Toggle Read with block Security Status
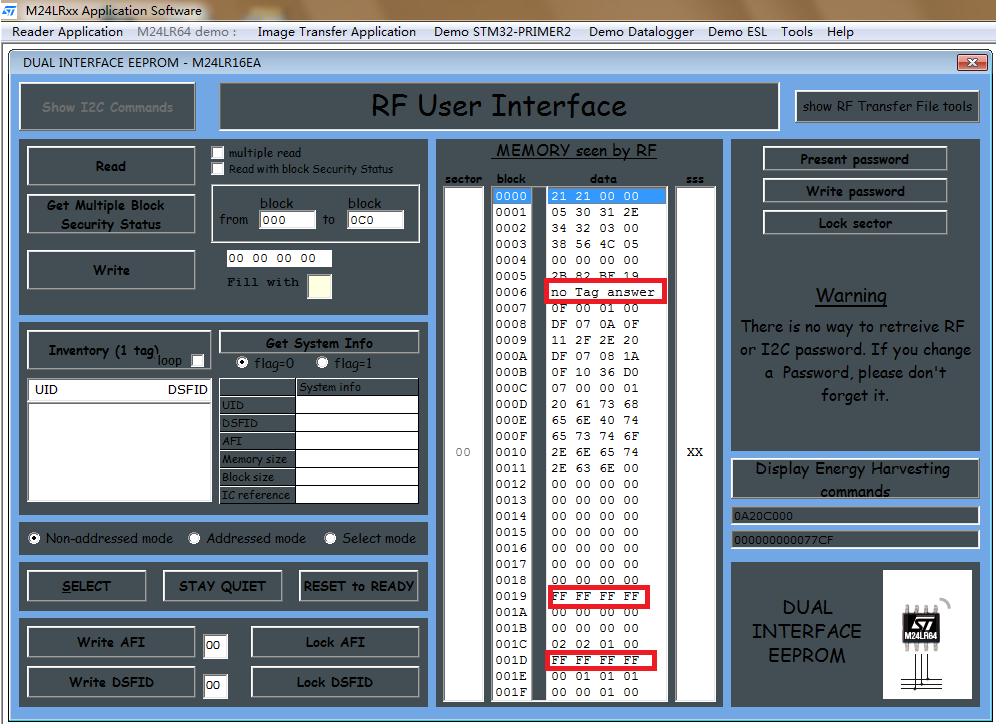Image resolution: width=996 pixels, height=724 pixels. [218, 169]
